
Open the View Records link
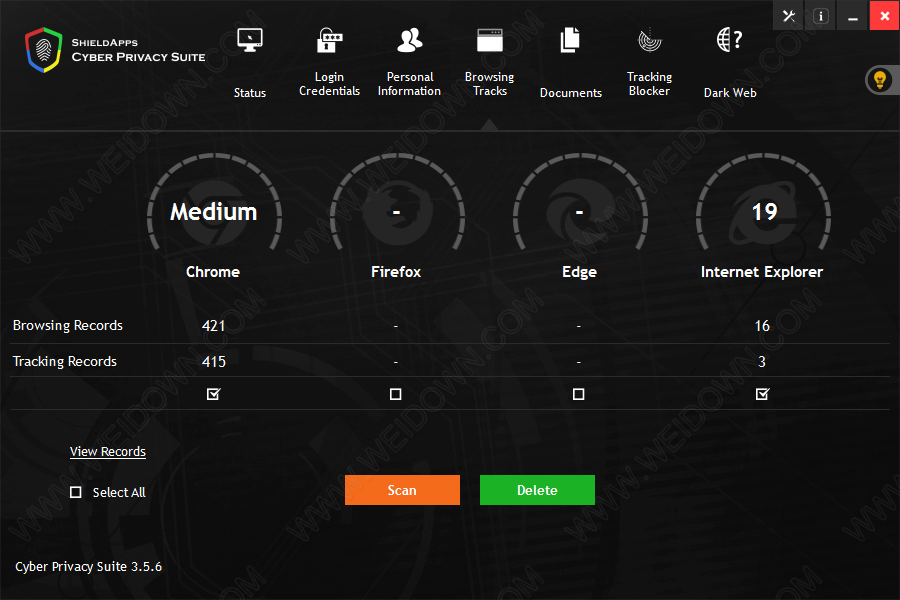pos(108,451)
